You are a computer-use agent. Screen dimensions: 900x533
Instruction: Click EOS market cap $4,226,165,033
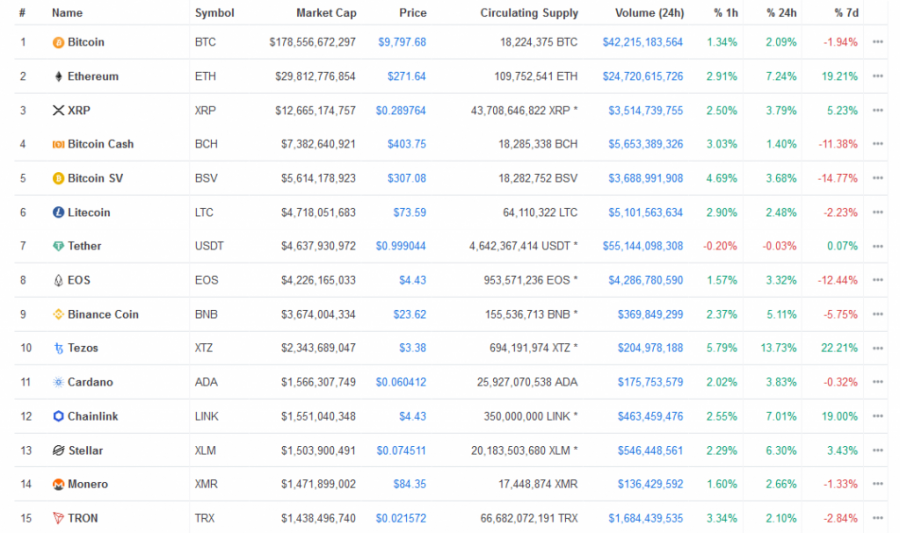pyautogui.click(x=318, y=280)
